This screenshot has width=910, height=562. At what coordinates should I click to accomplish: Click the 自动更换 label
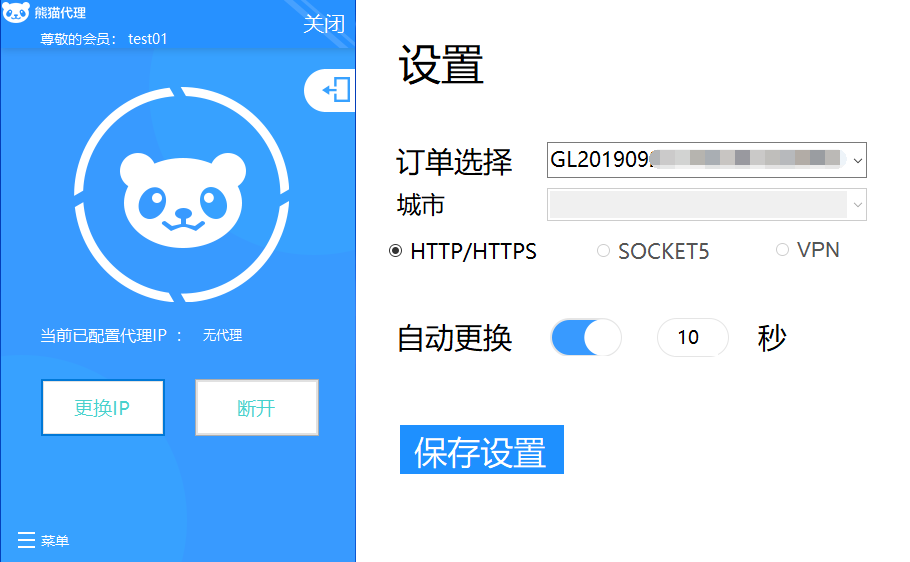454,338
